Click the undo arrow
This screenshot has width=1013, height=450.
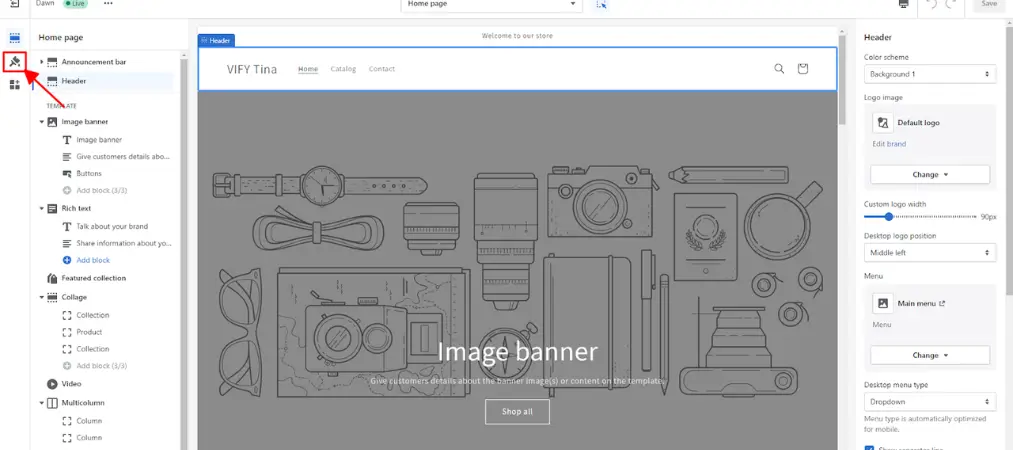click(931, 4)
